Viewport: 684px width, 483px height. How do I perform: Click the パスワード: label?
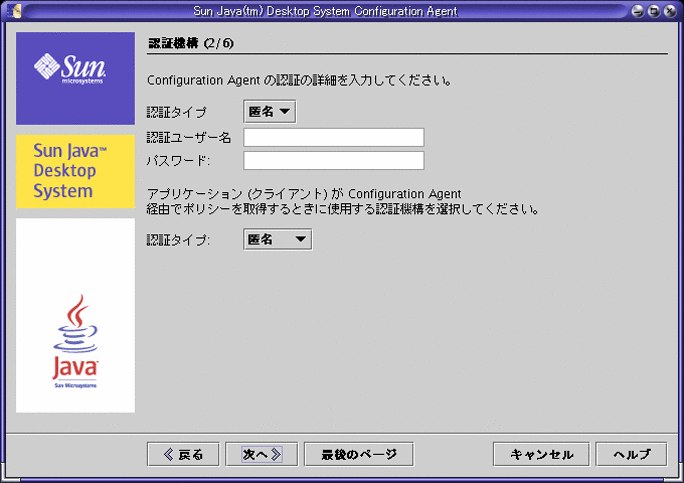(x=178, y=161)
